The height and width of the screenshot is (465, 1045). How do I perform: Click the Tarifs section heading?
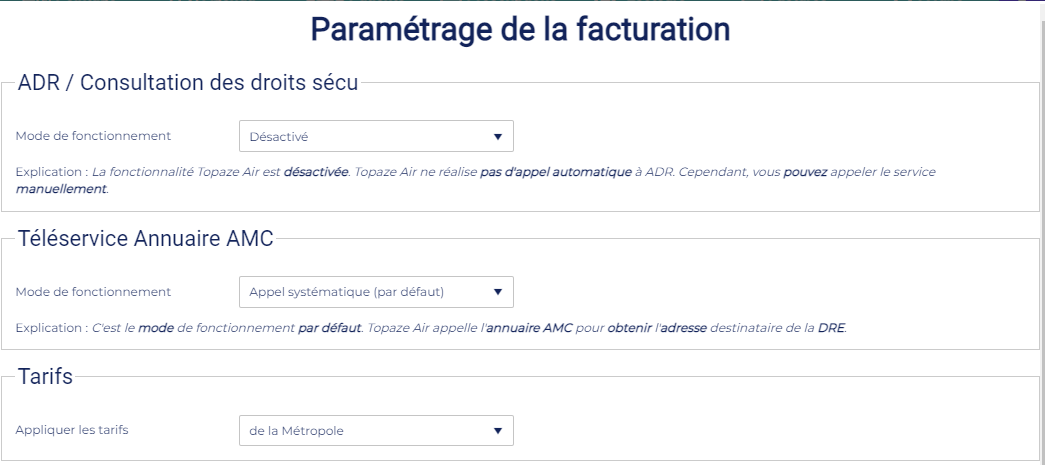pos(46,377)
